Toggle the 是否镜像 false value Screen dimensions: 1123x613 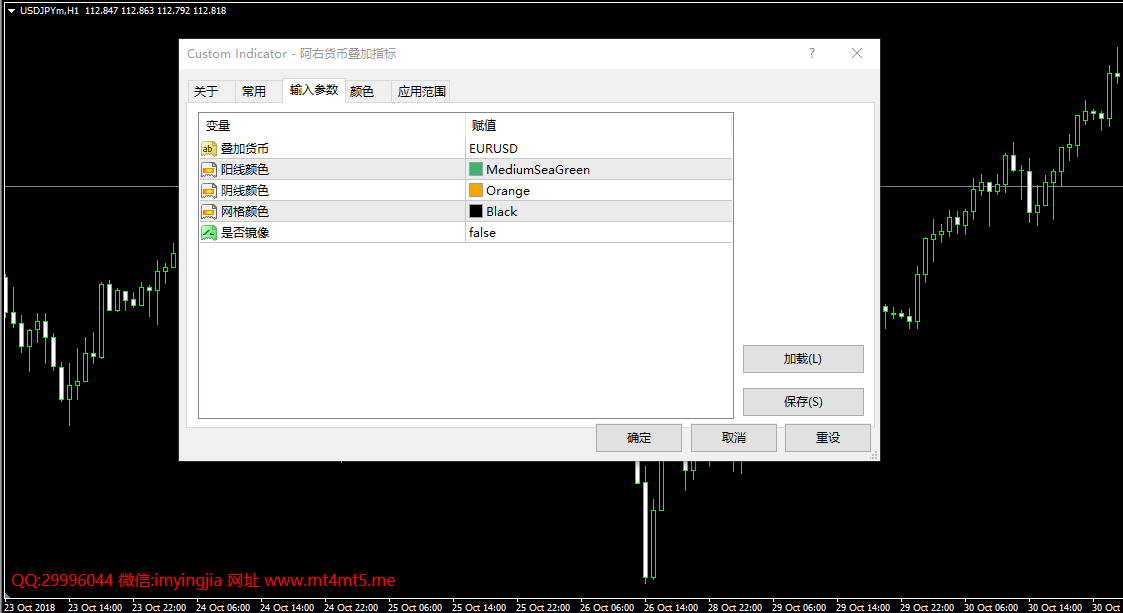(482, 233)
